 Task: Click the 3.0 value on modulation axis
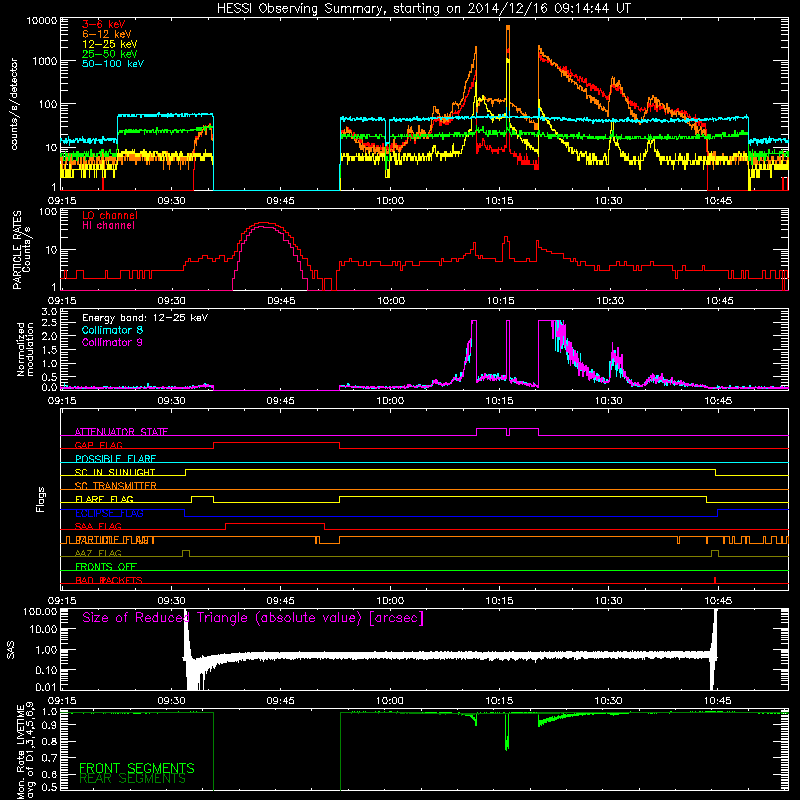click(x=49, y=312)
